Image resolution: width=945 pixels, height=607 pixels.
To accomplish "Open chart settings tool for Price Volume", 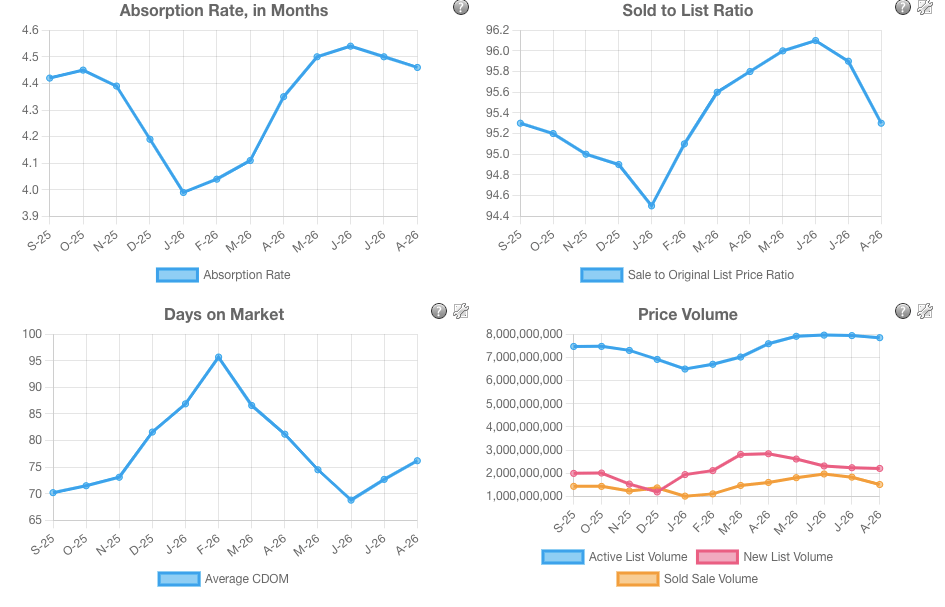I will point(925,310).
